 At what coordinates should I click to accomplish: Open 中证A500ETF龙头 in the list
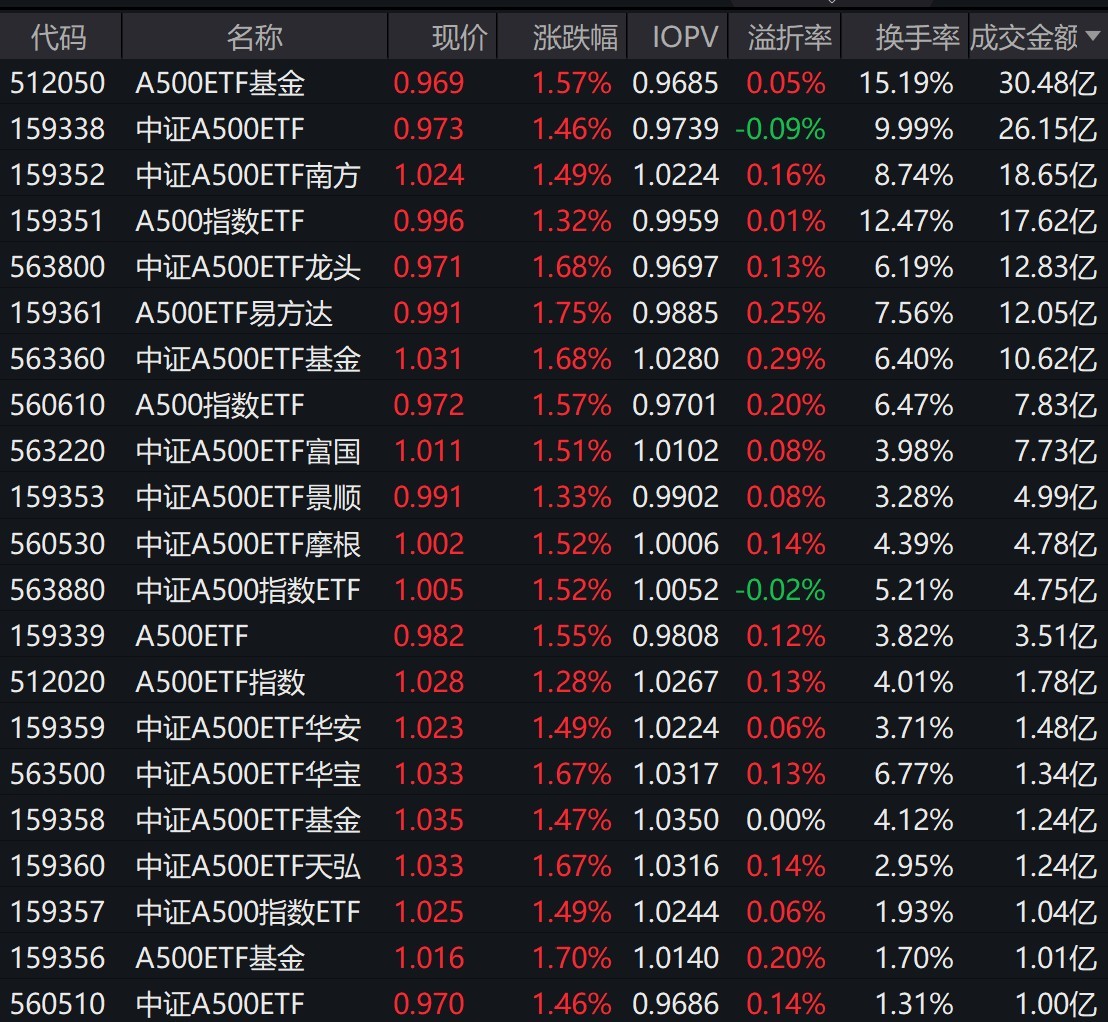(x=247, y=267)
